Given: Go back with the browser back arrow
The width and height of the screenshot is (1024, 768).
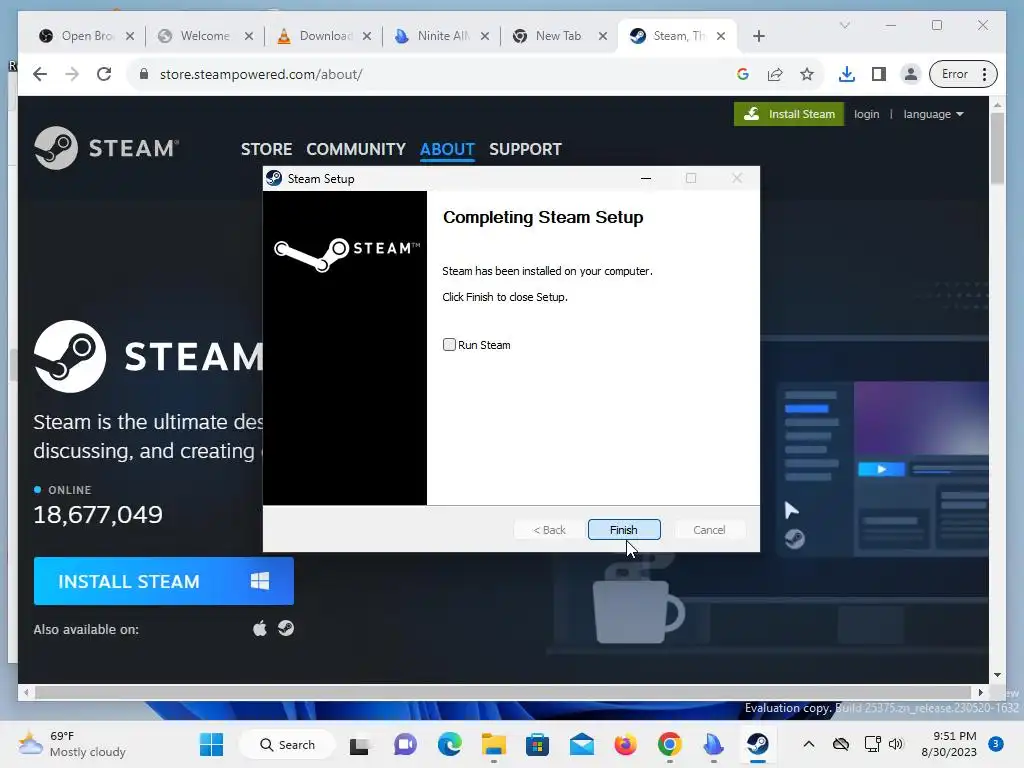Looking at the screenshot, I should (x=40, y=74).
